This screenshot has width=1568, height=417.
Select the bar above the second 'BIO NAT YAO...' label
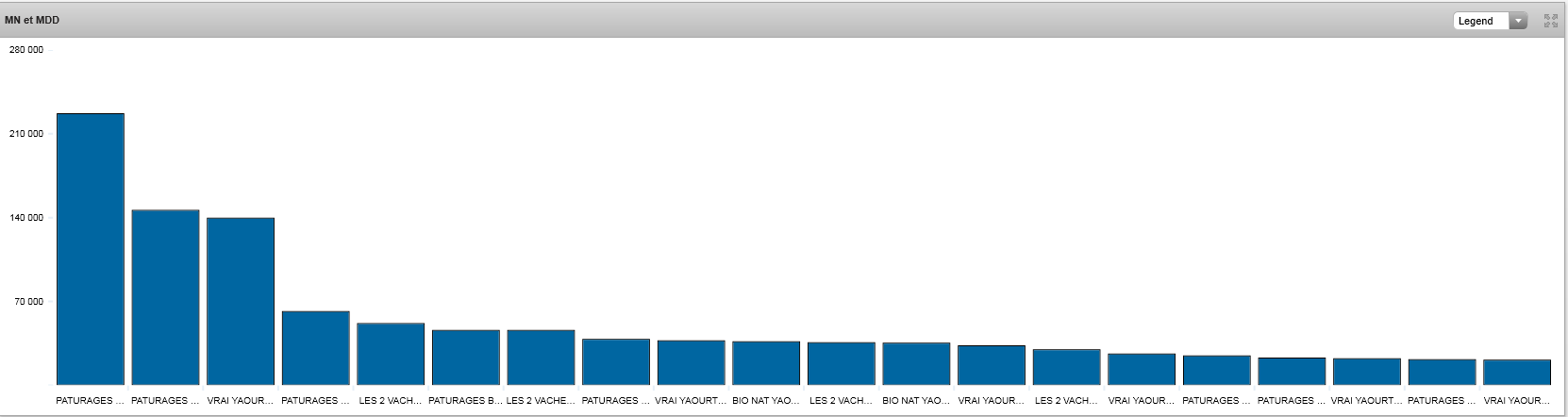coord(916,364)
